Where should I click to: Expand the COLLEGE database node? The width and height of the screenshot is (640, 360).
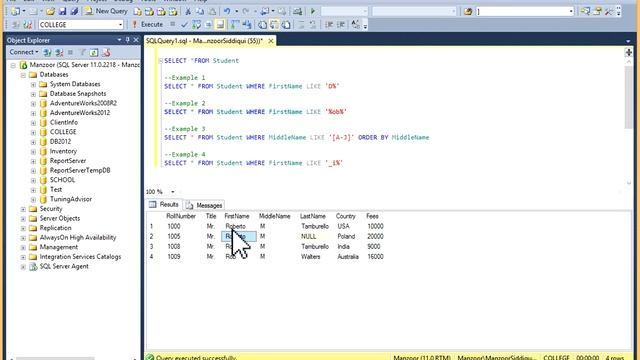33,132
